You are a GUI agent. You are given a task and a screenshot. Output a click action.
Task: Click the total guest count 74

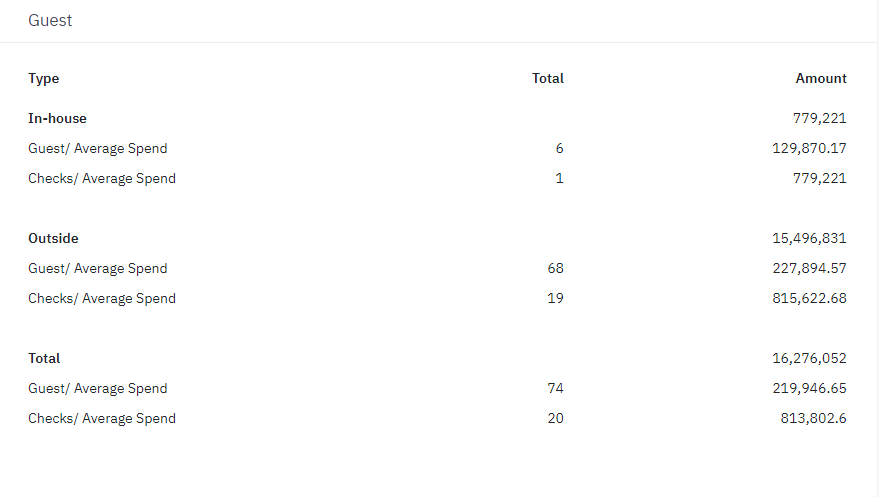pos(555,388)
